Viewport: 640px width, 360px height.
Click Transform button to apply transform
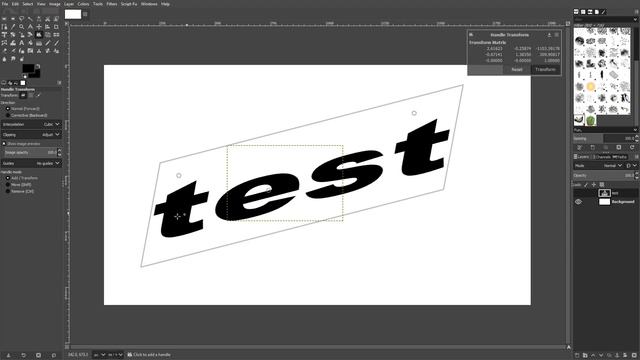(x=545, y=69)
